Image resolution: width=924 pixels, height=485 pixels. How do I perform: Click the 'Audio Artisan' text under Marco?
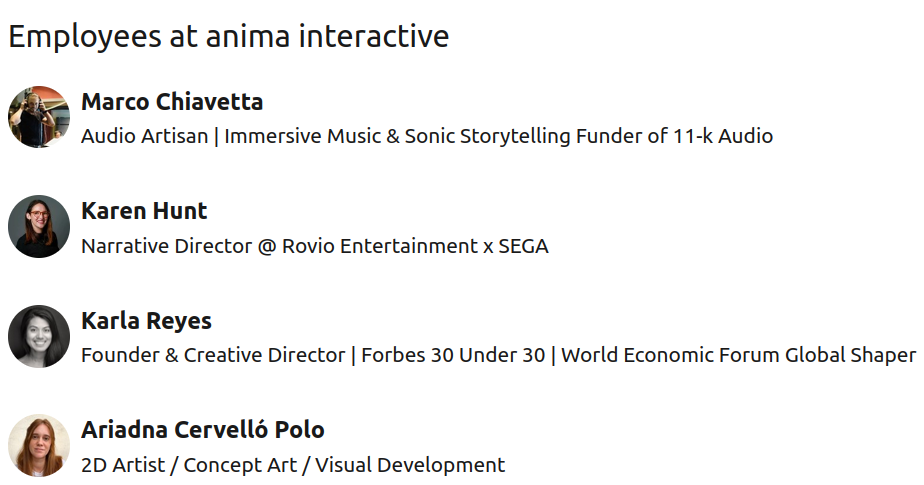[144, 136]
